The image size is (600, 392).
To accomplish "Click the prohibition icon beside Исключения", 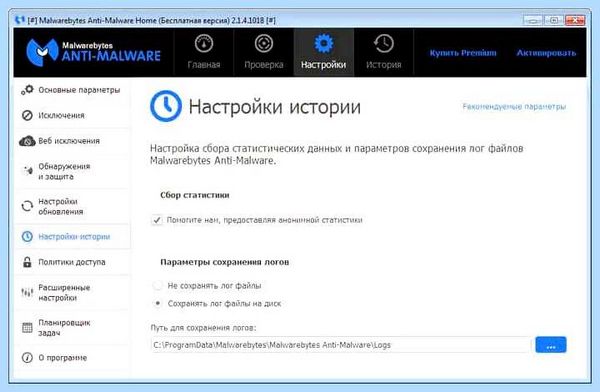I will (27, 115).
